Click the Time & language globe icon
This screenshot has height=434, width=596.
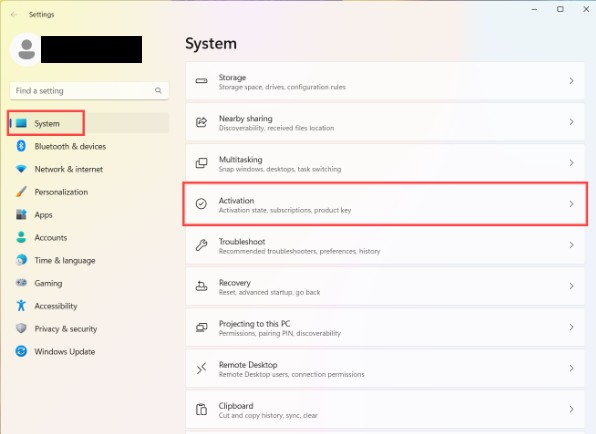(x=21, y=260)
